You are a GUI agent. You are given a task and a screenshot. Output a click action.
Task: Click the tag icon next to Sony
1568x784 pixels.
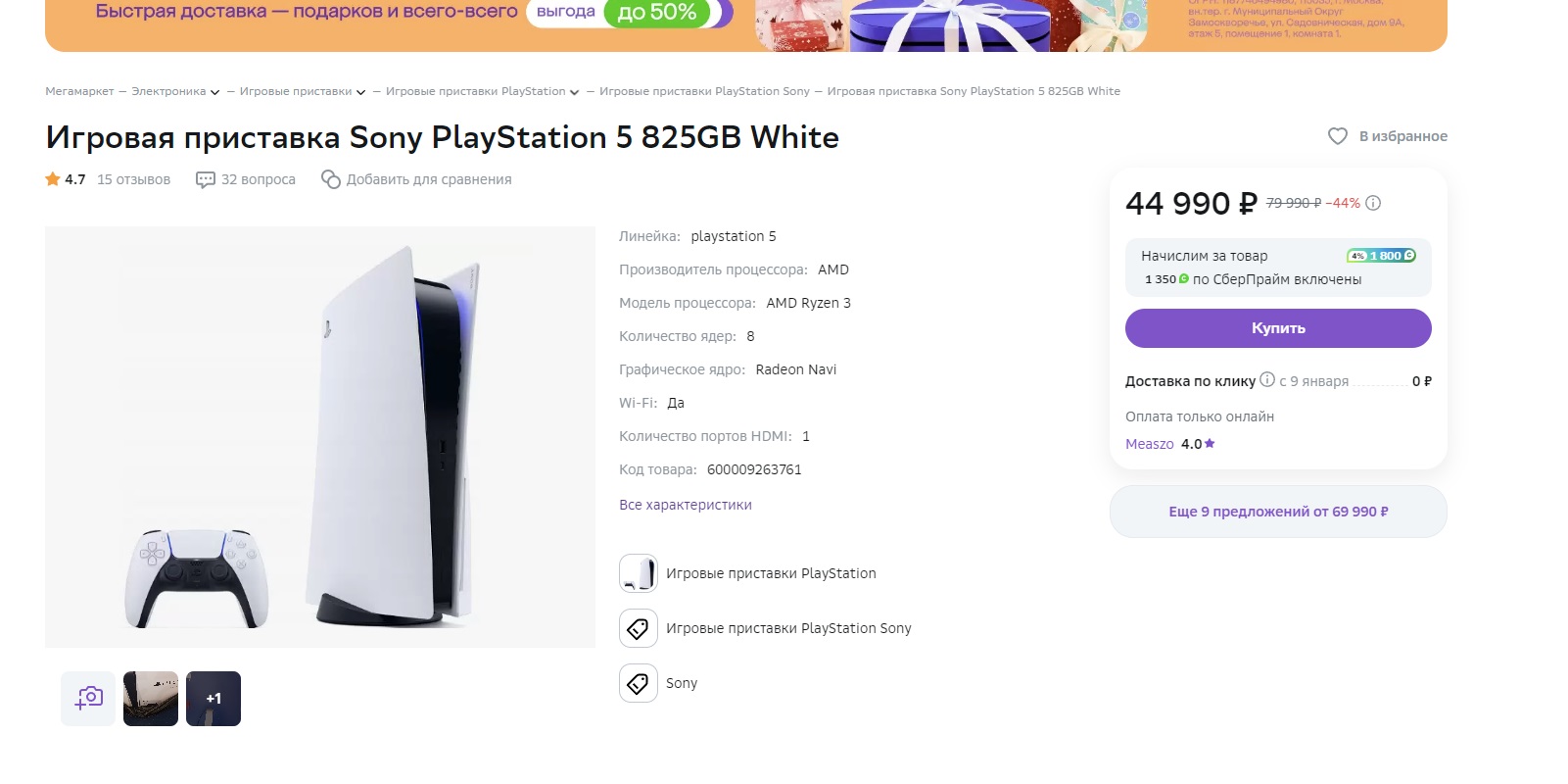click(638, 683)
